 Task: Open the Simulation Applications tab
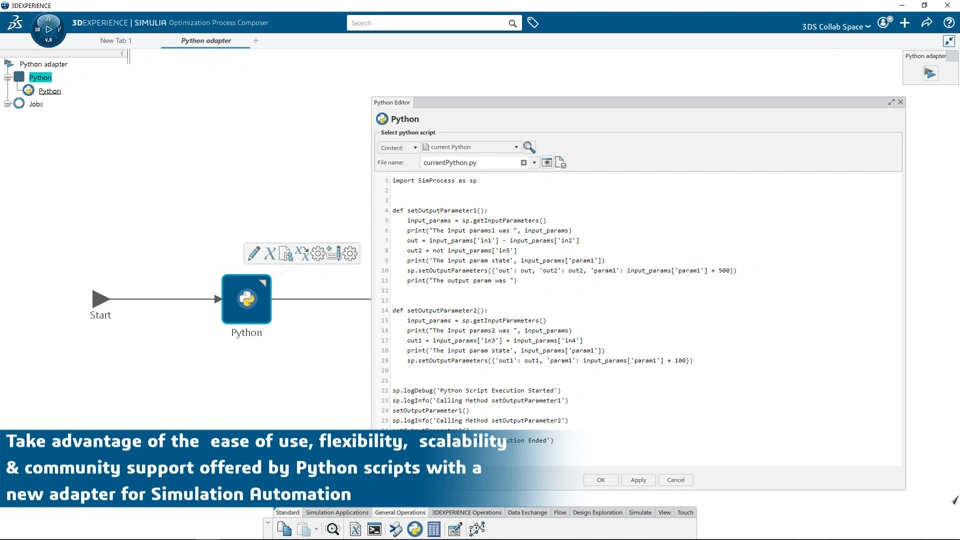point(337,512)
